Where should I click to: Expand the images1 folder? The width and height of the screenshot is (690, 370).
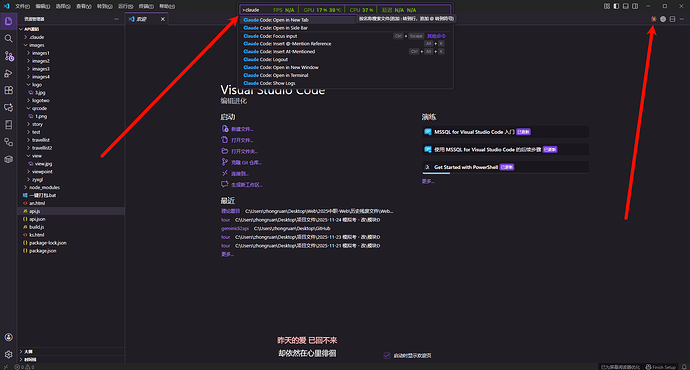pos(70,53)
